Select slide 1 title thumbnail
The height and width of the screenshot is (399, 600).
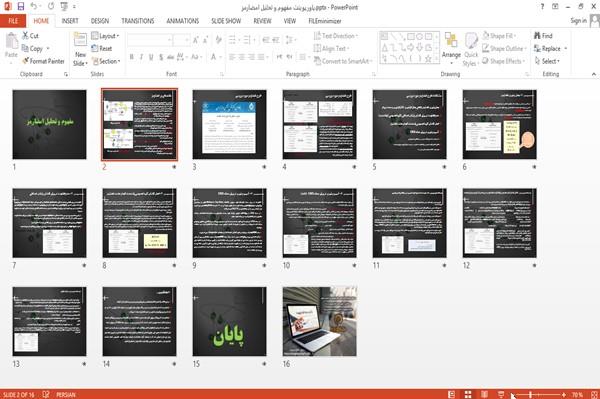tap(49, 124)
